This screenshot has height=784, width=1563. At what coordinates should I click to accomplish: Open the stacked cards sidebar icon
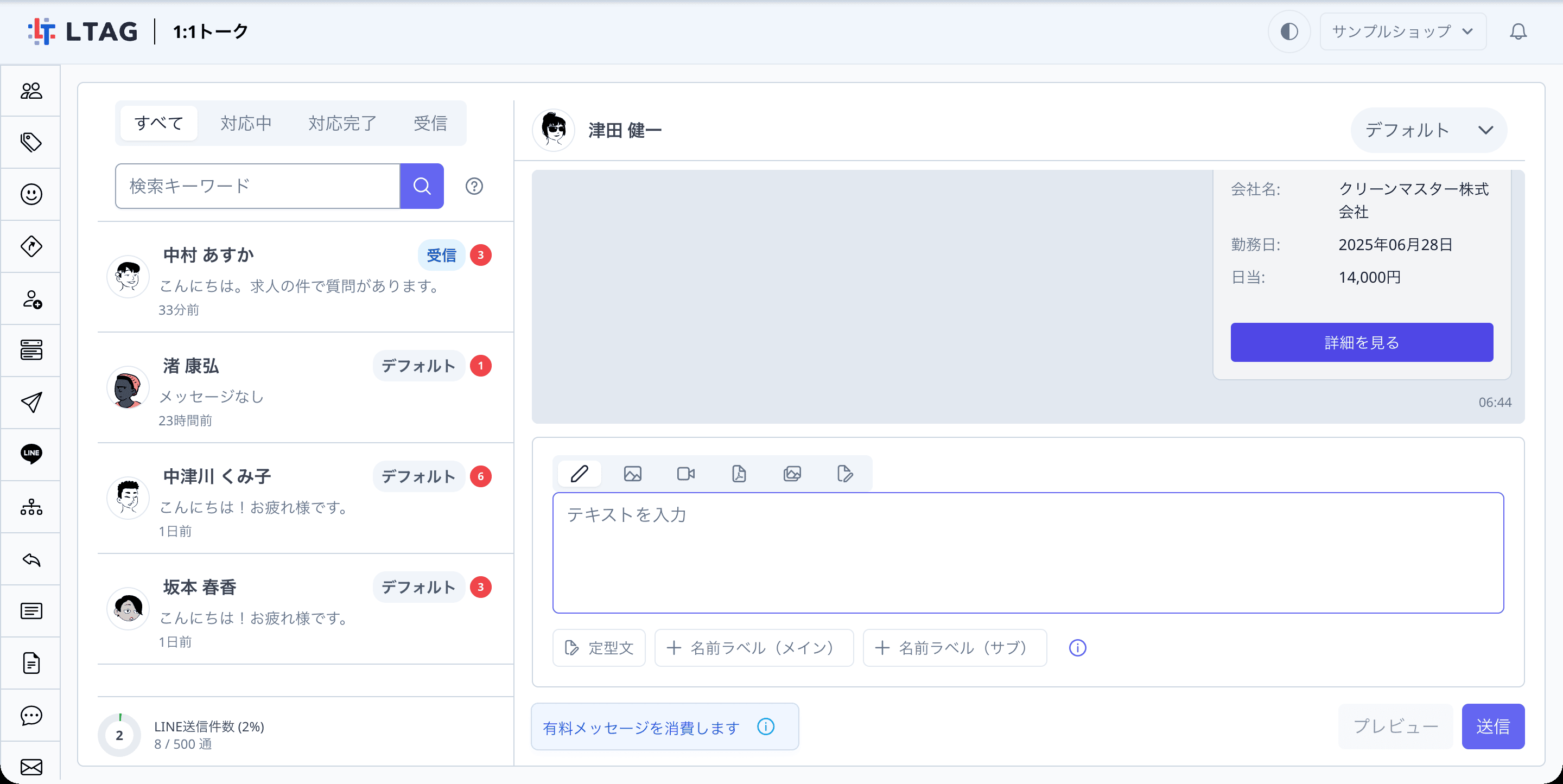tap(31, 350)
